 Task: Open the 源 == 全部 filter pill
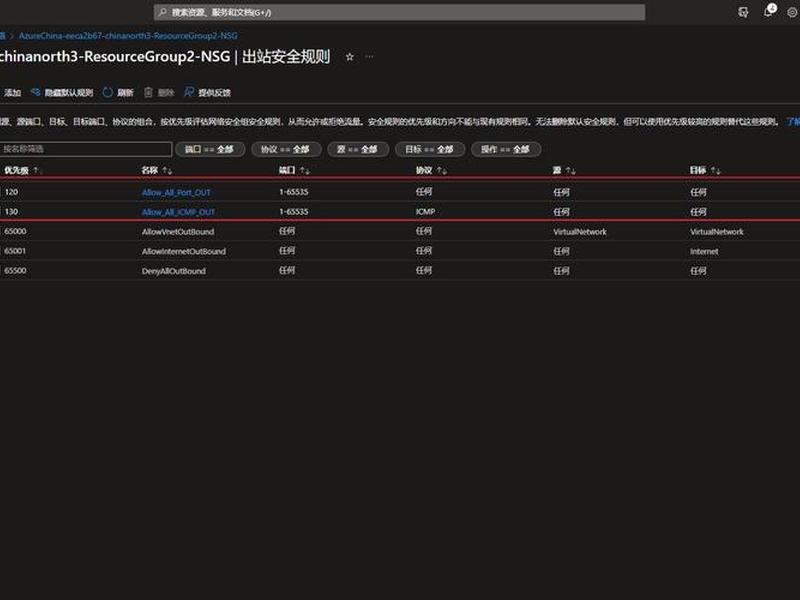coord(358,149)
